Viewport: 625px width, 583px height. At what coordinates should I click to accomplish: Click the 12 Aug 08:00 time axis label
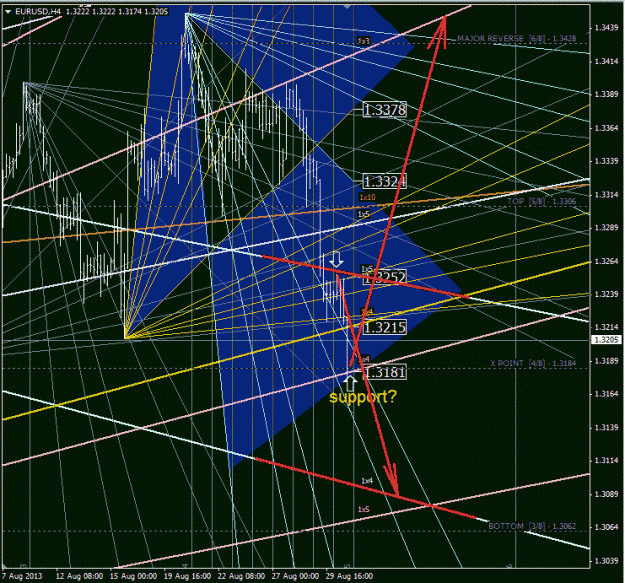pos(79,576)
